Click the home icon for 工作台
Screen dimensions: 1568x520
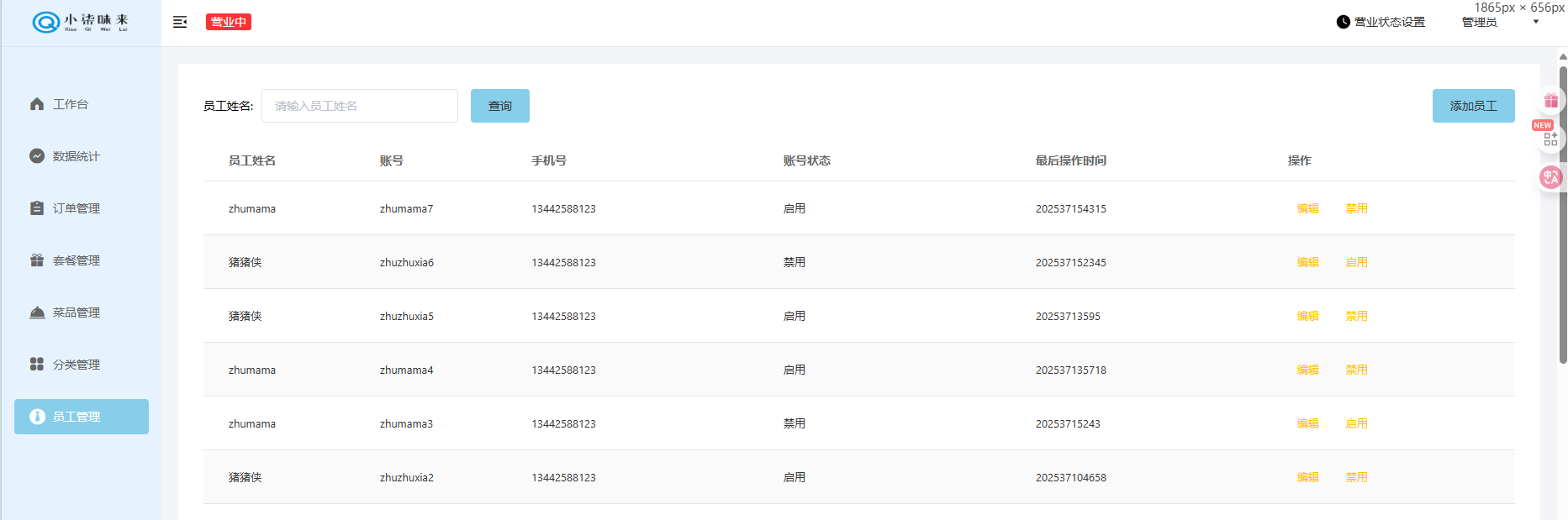37,104
